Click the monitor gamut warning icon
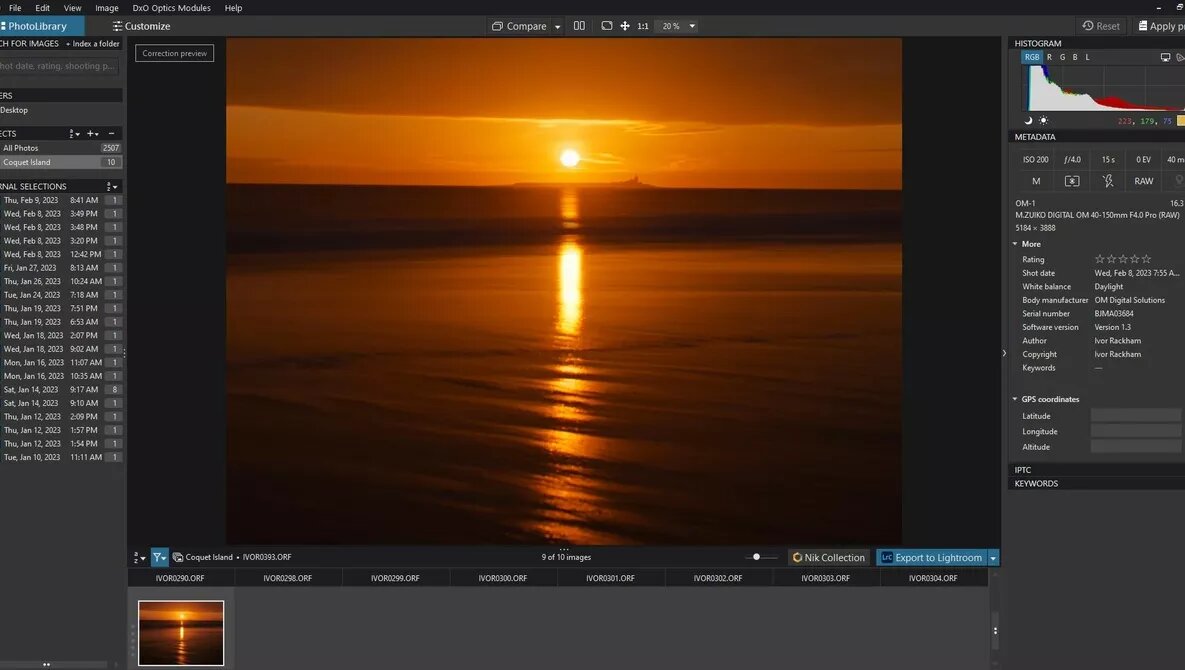 coord(1165,57)
